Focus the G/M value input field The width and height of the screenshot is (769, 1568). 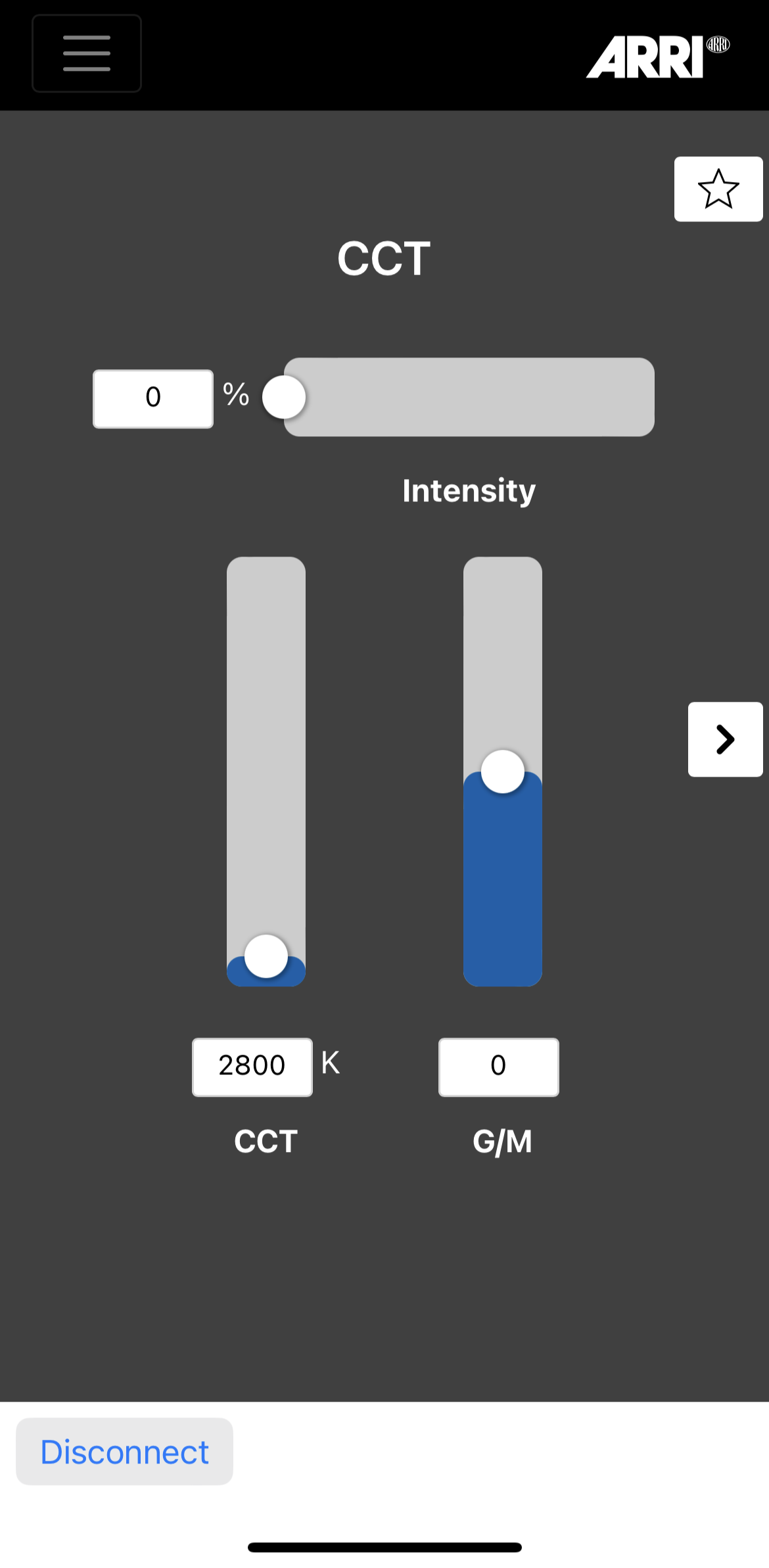tap(498, 1067)
